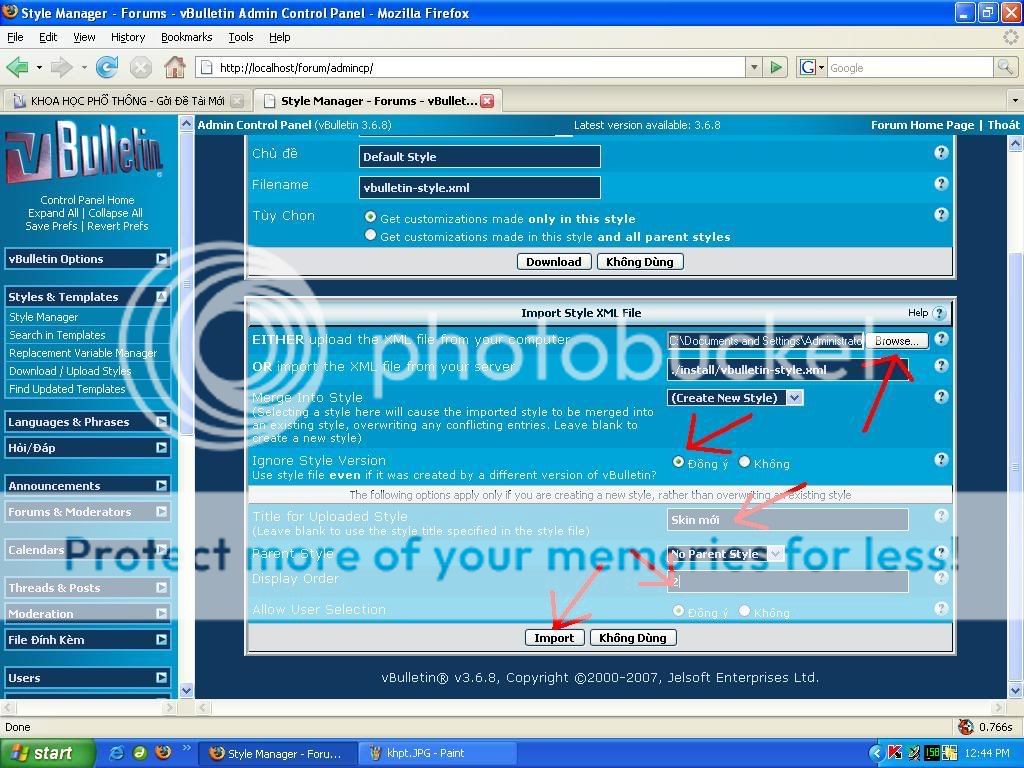Select 'and all parent styles' radio option
1024x768 pixels.
point(371,236)
